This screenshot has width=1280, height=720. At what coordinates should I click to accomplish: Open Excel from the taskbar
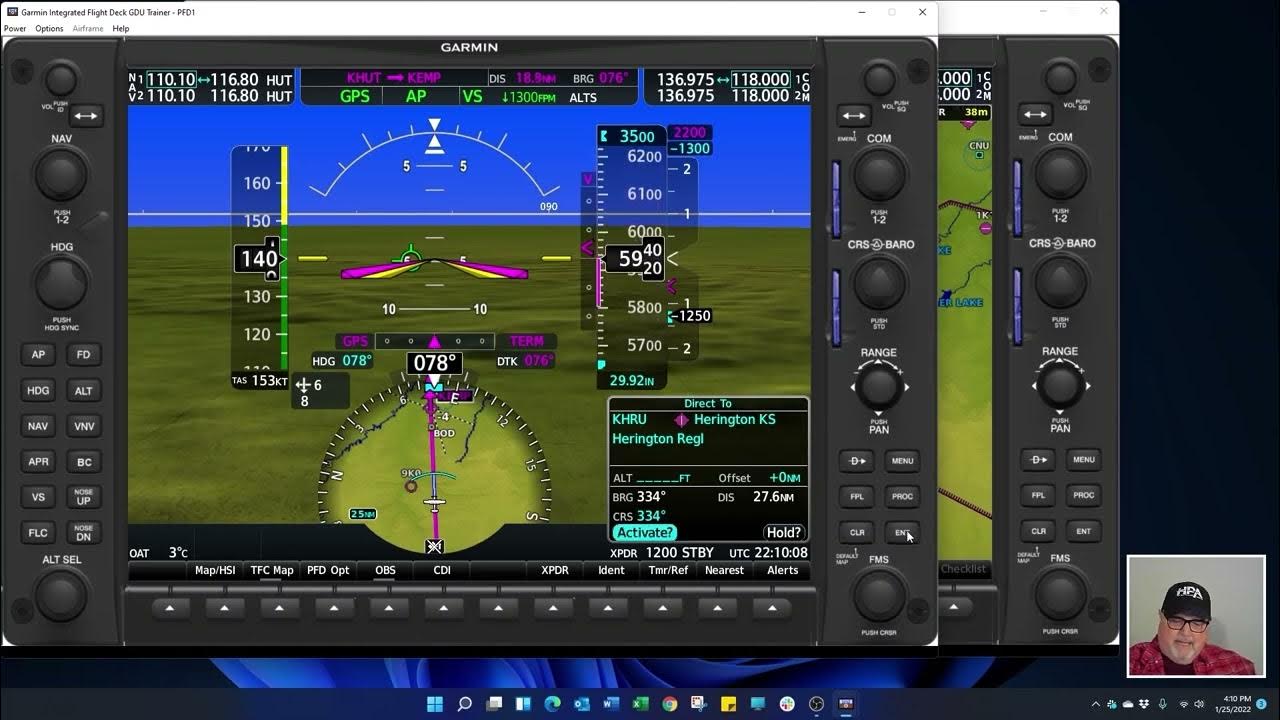640,704
